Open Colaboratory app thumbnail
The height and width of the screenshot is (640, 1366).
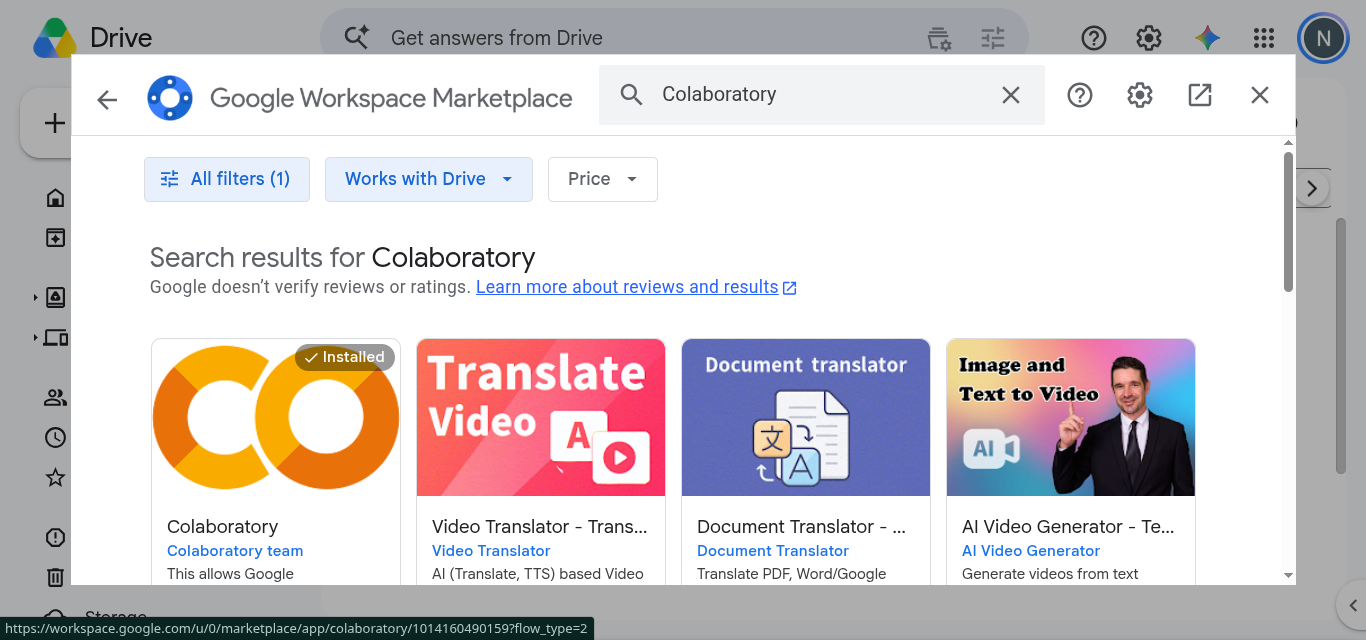276,417
